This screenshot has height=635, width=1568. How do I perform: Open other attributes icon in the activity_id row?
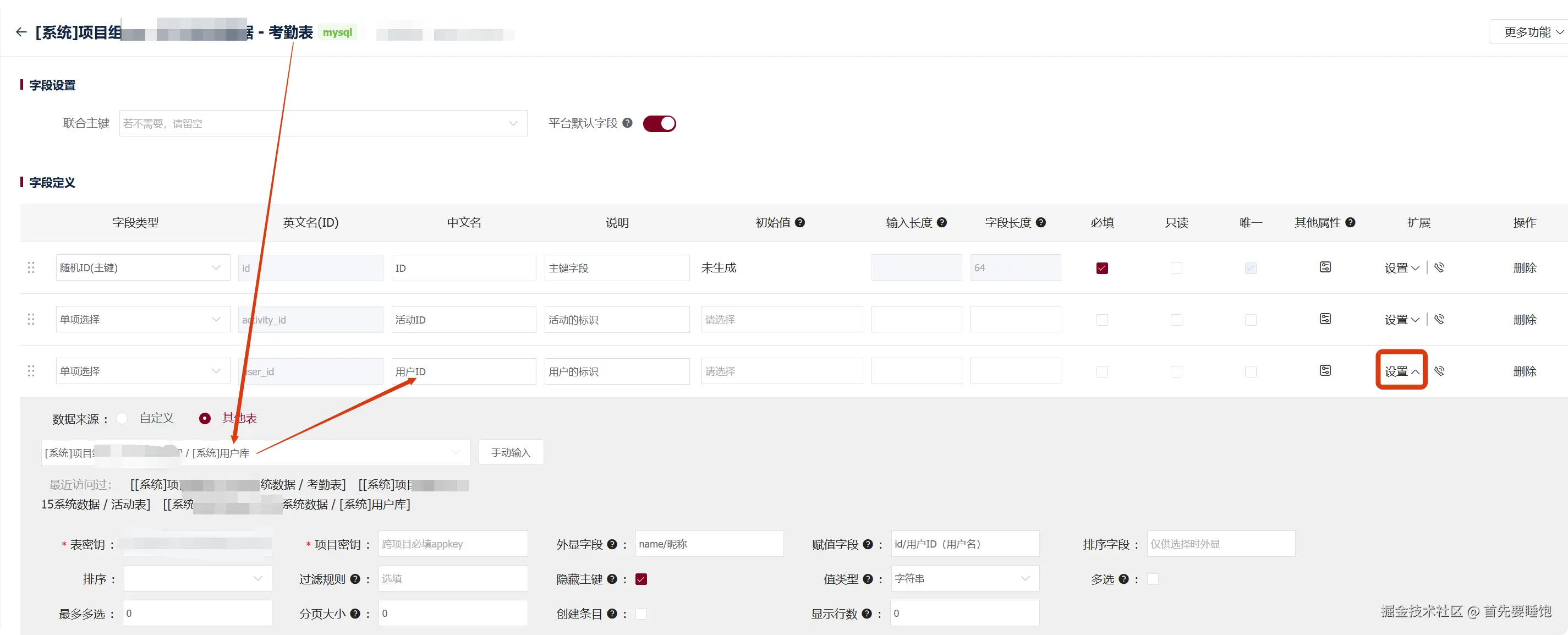(x=1325, y=319)
